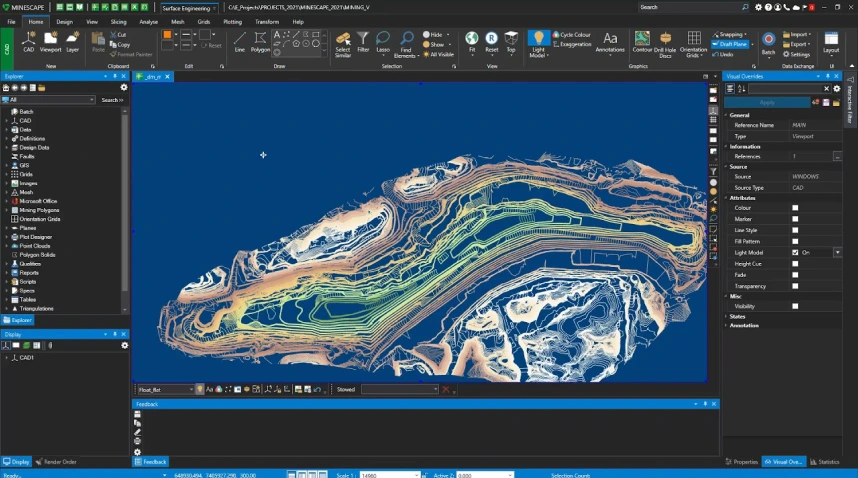Select the Line draw tool

tap(239, 42)
